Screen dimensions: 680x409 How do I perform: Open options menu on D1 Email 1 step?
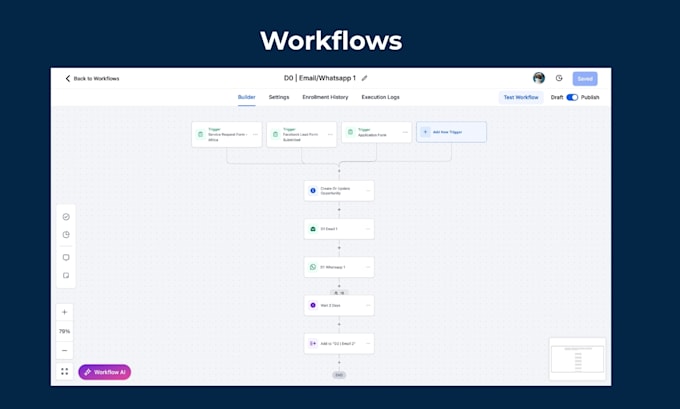click(368, 229)
